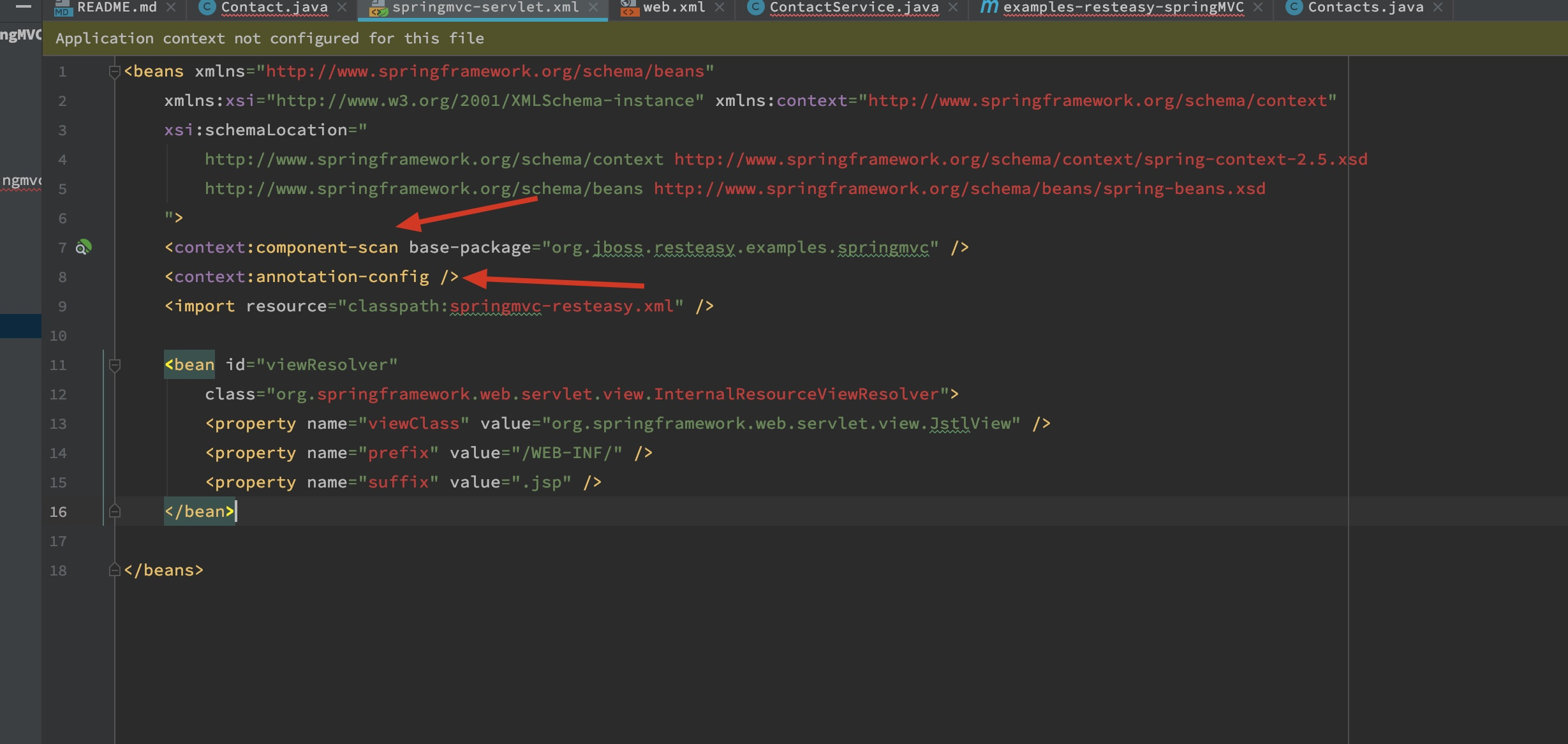Close the README.md tab

171,7
